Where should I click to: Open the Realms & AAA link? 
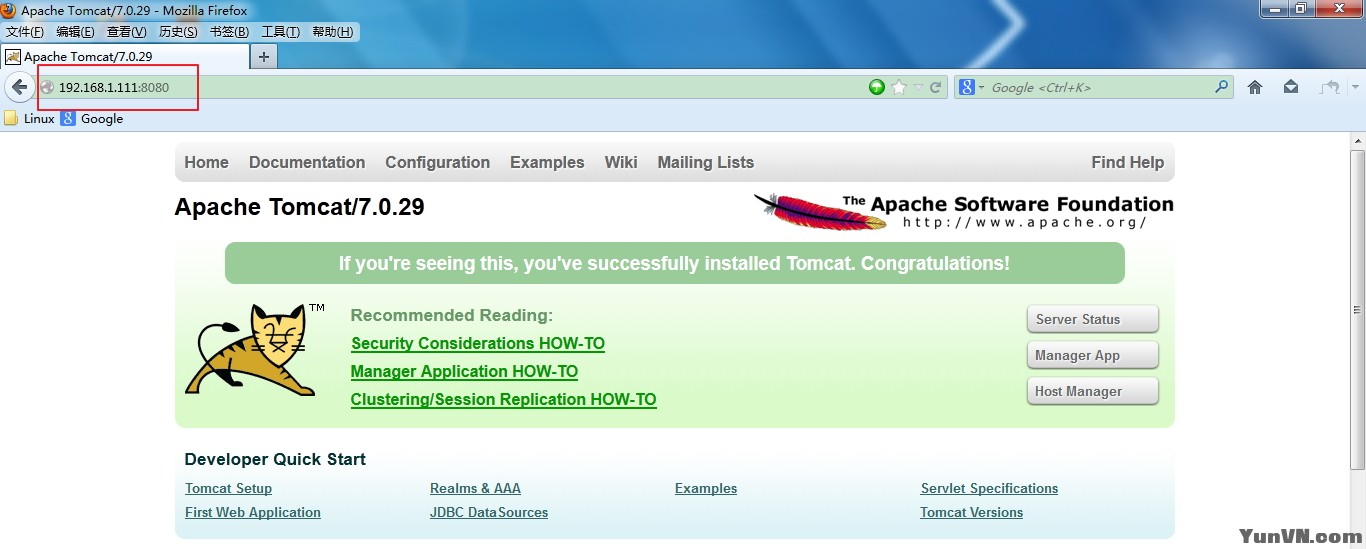(x=475, y=488)
